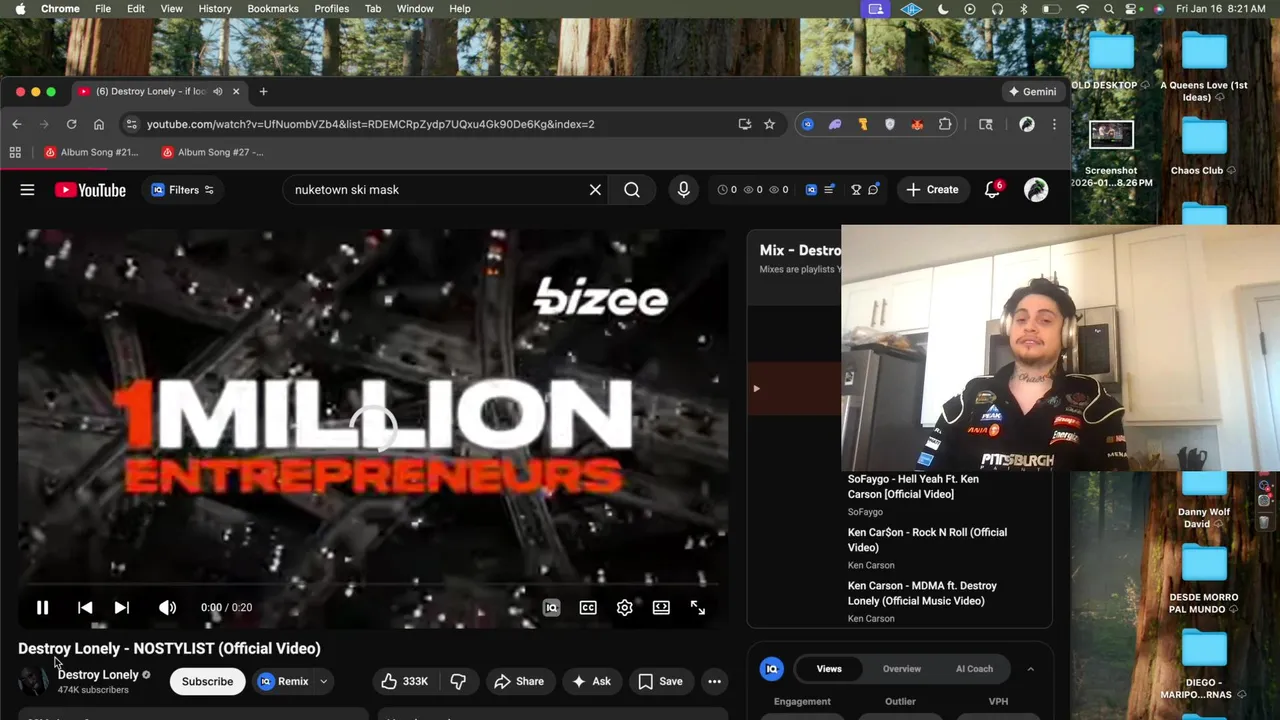
Task: Pause the video with the pause button
Action: (42, 607)
